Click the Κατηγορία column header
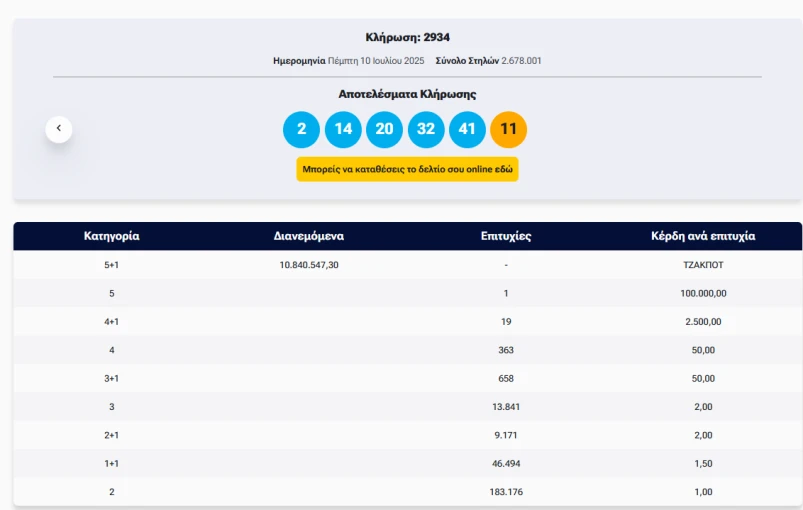 pos(112,236)
